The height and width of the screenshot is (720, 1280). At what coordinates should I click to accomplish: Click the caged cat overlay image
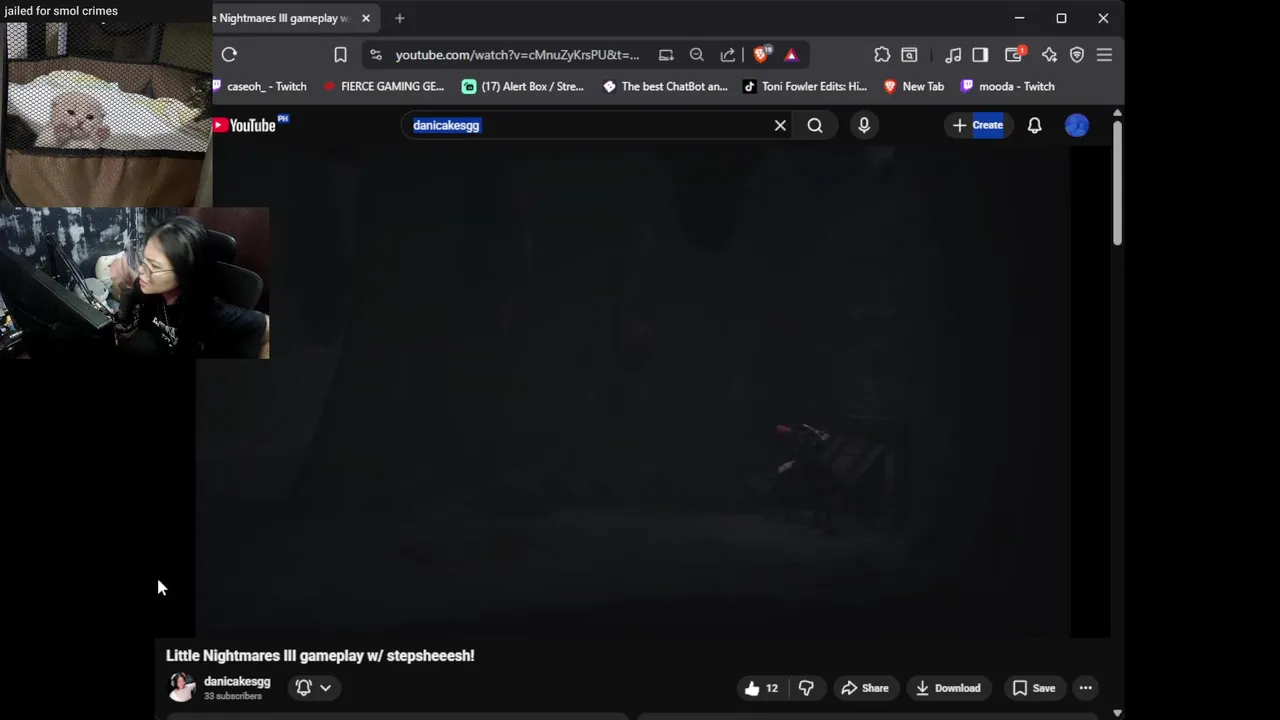click(x=106, y=113)
